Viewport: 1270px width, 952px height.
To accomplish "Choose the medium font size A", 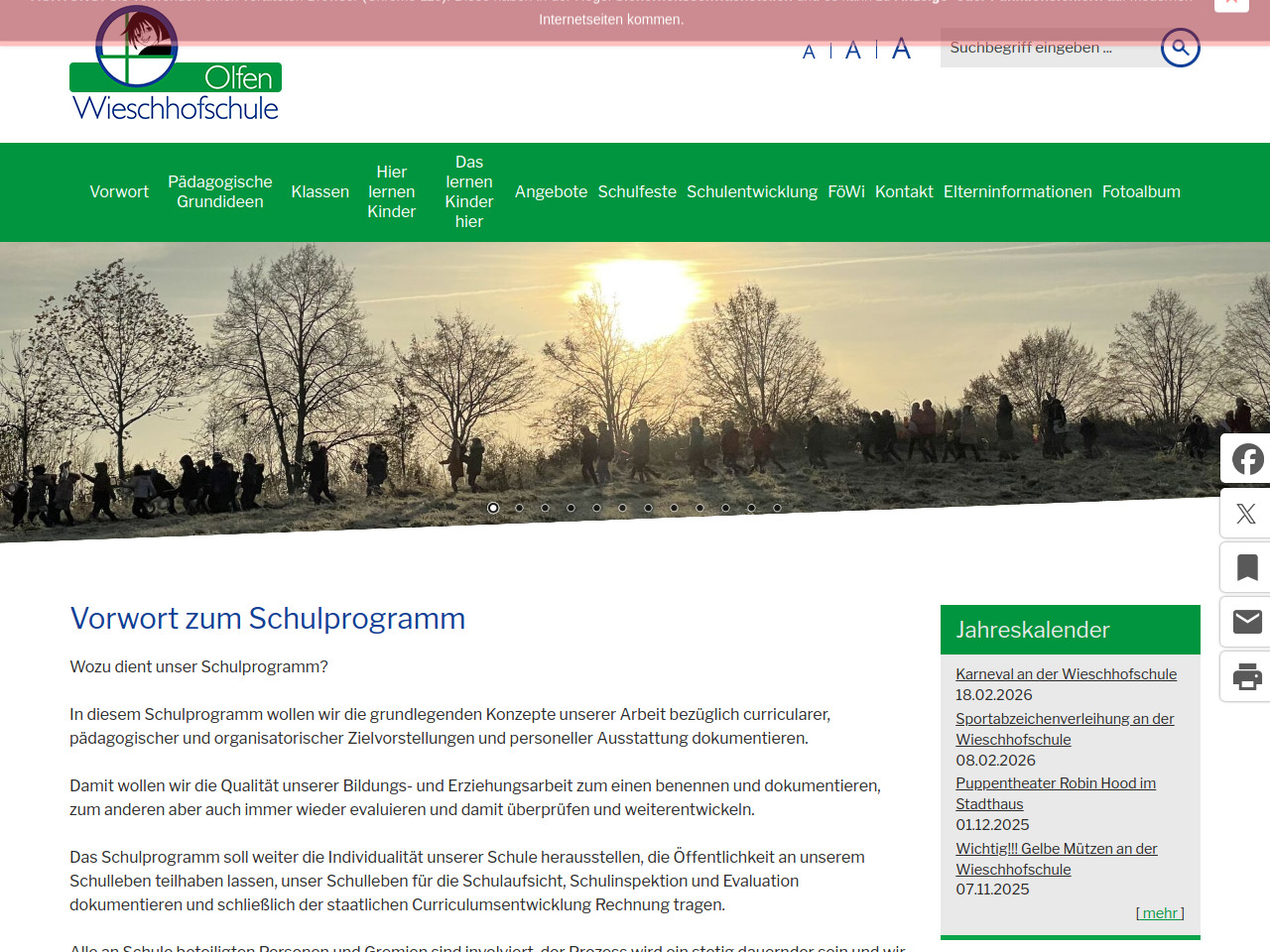I will (x=852, y=51).
